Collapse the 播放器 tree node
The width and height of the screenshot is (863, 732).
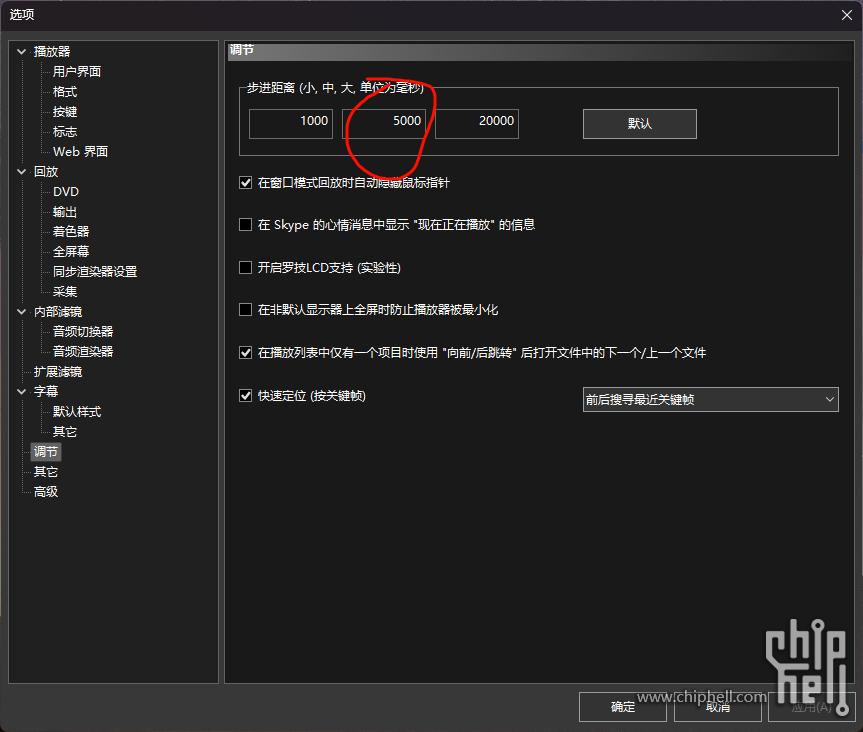click(x=21, y=52)
